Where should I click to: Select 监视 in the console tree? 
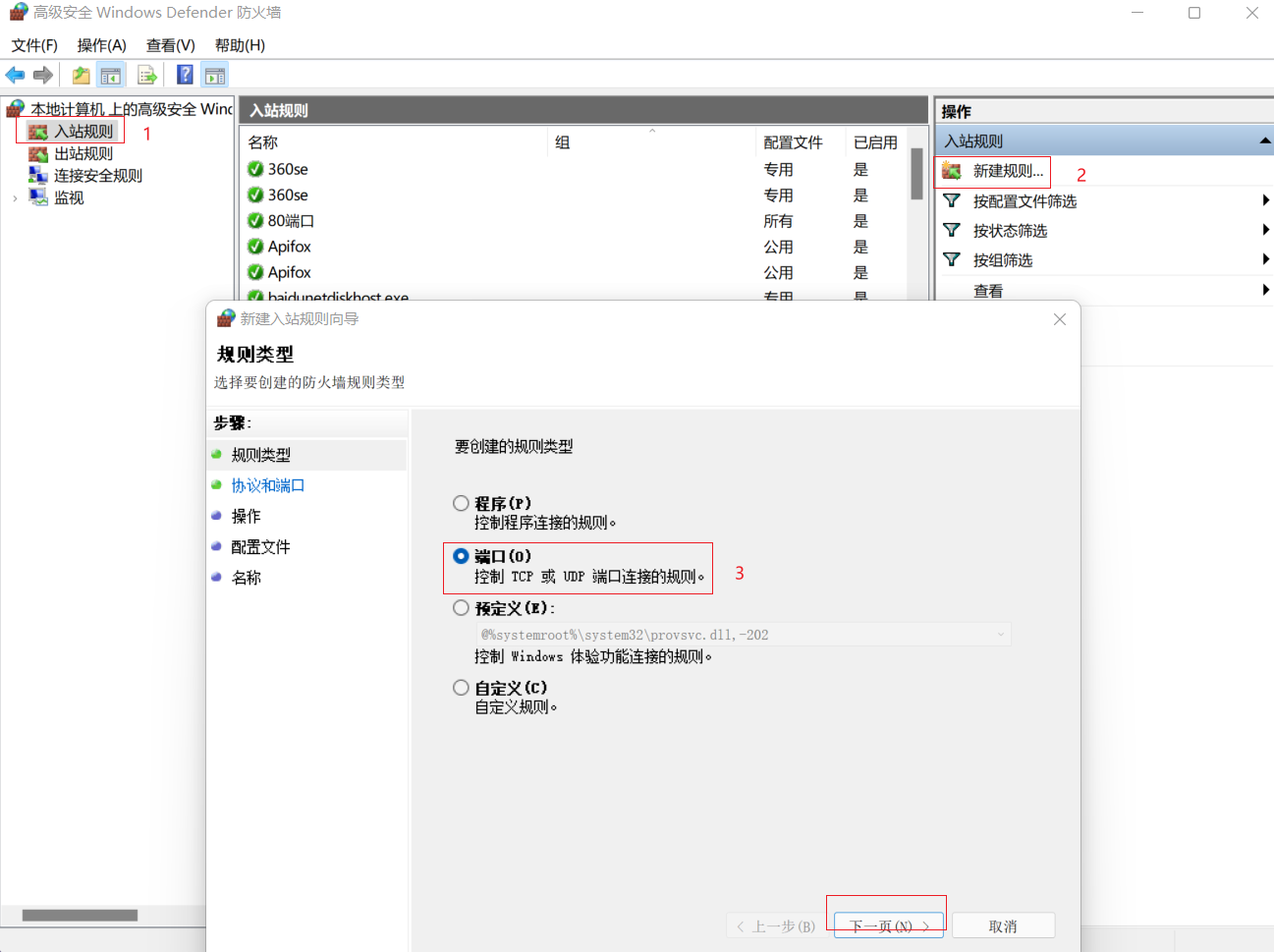(x=69, y=197)
